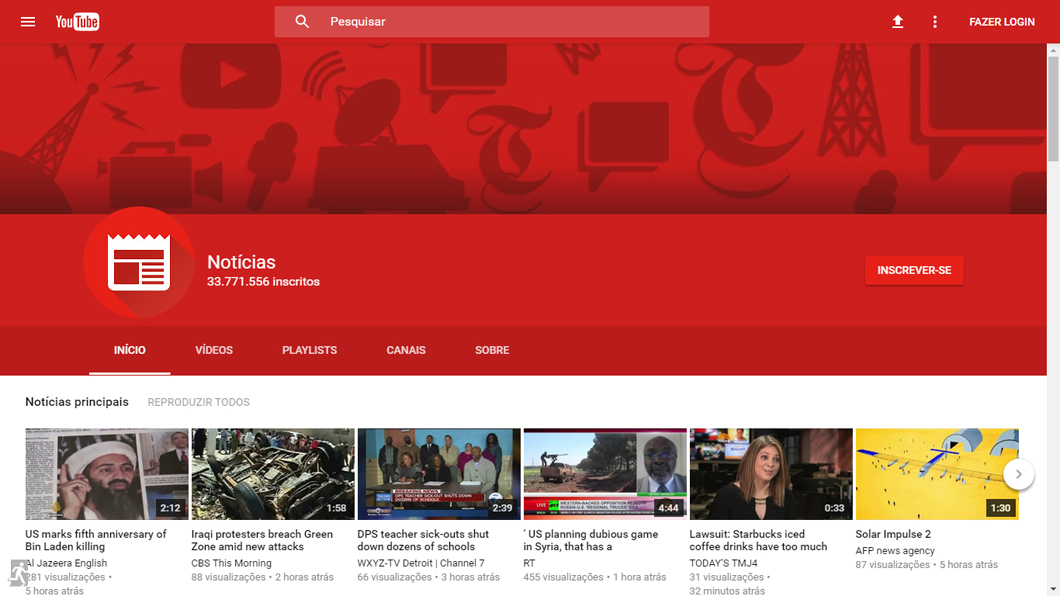The height and width of the screenshot is (596, 1060).
Task: Click the 'Notícias' channel name text
Action: [241, 262]
